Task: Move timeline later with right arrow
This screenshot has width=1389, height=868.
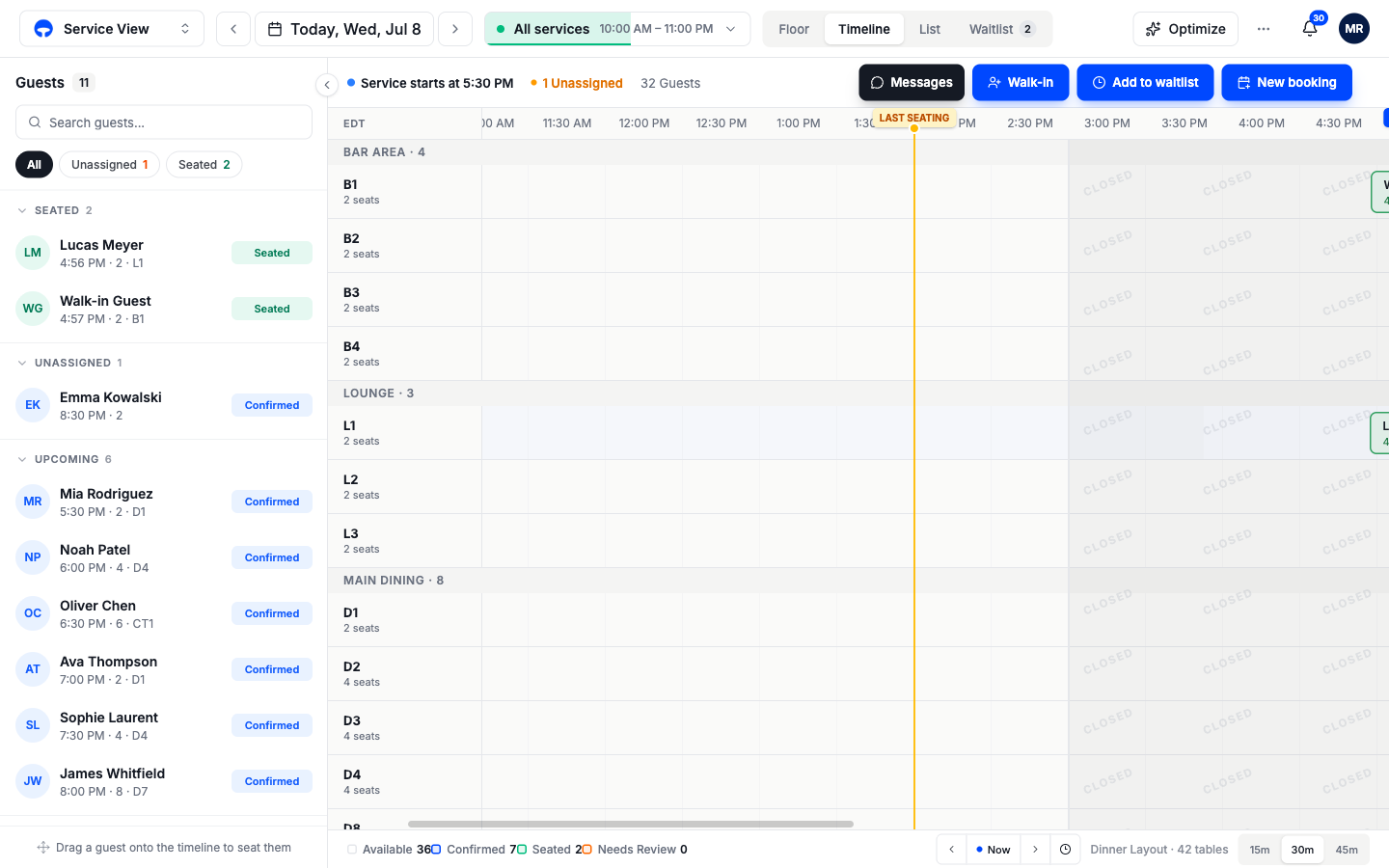Action: click(1035, 850)
